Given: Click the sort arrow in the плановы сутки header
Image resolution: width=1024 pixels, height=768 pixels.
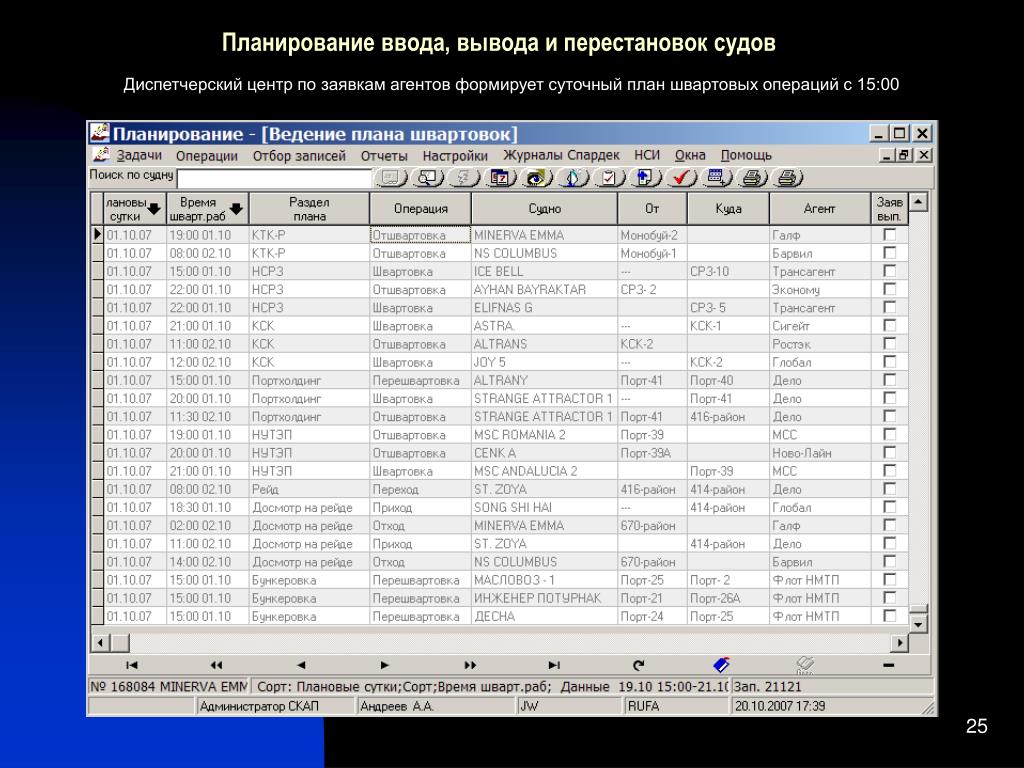Looking at the screenshot, I should pyautogui.click(x=155, y=209).
